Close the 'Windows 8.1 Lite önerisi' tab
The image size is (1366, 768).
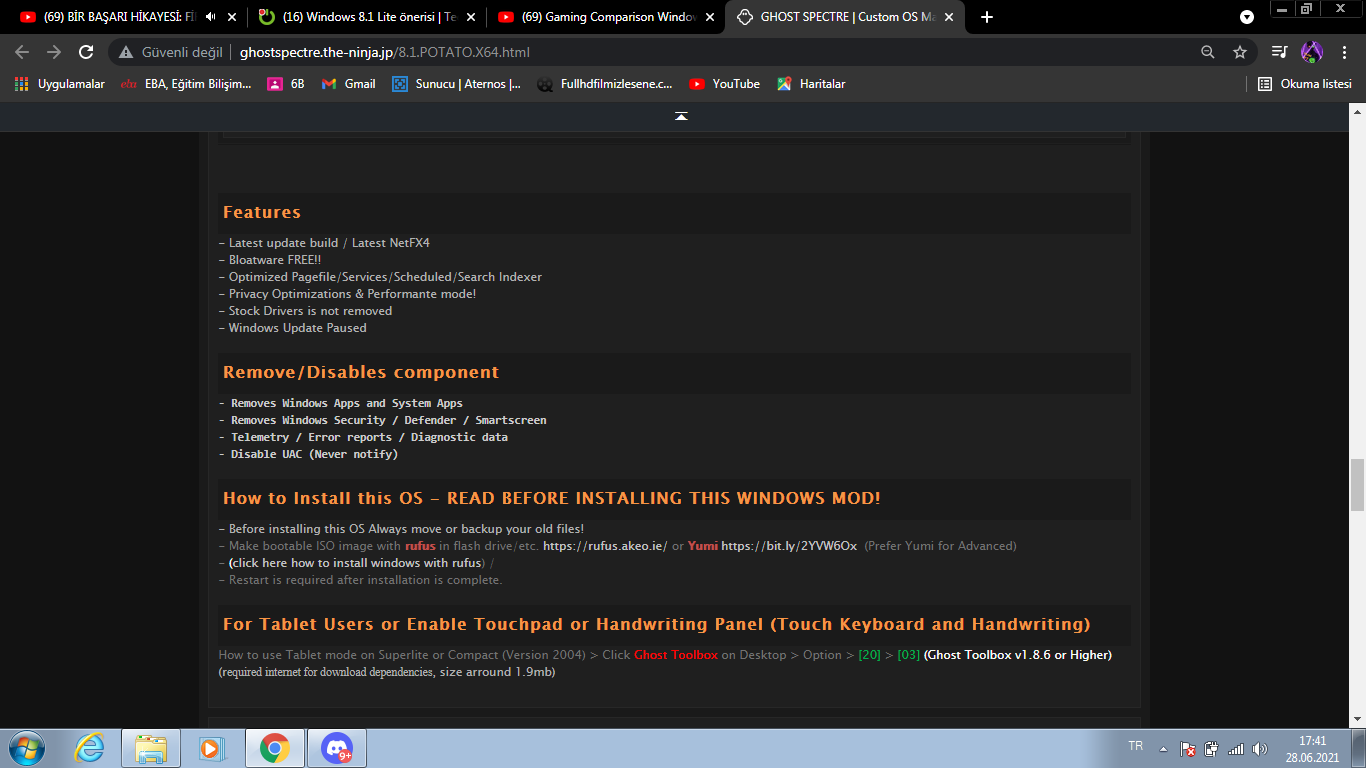click(x=472, y=17)
